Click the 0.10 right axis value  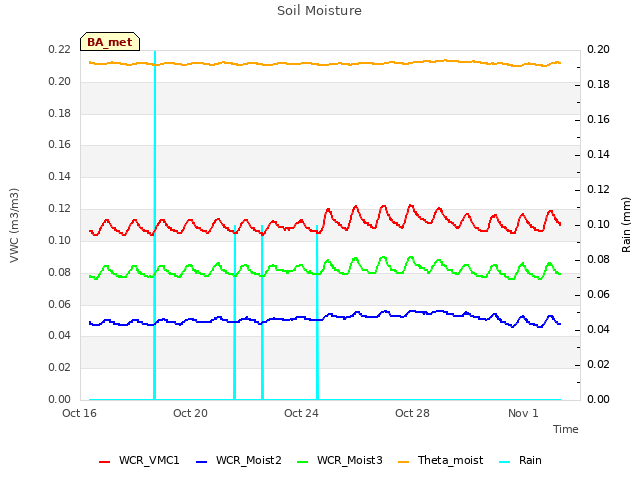[598, 224]
